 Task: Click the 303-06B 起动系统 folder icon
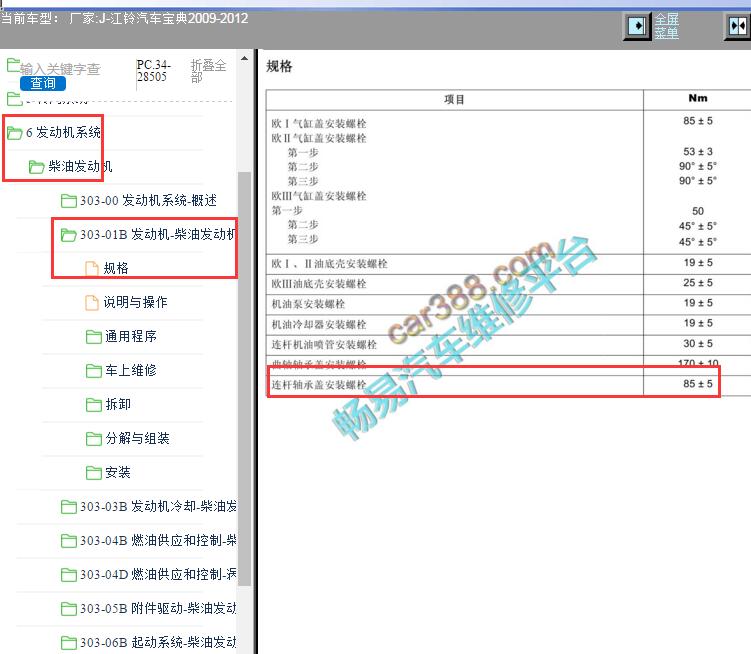(x=68, y=643)
